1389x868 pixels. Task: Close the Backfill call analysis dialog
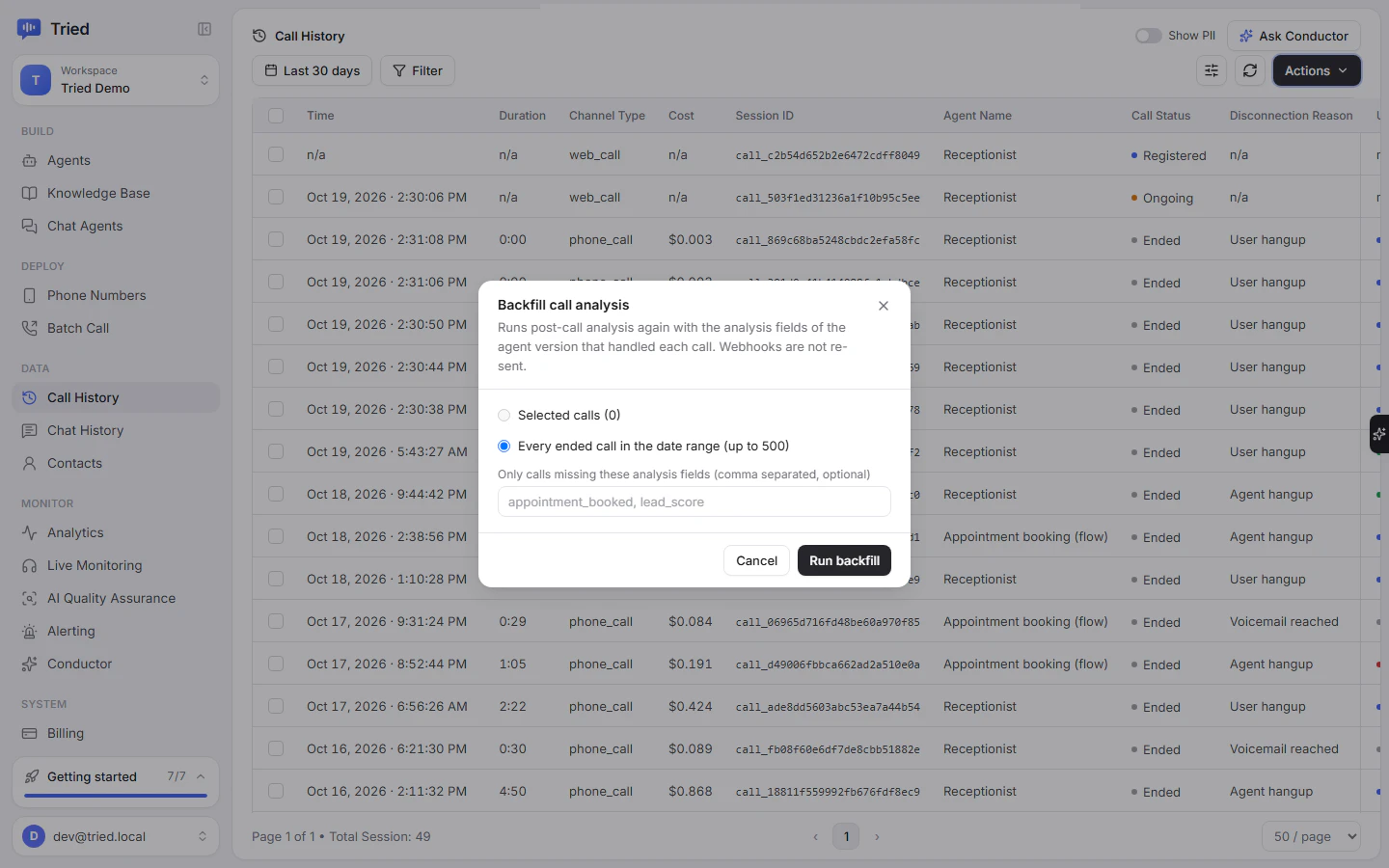click(x=884, y=306)
